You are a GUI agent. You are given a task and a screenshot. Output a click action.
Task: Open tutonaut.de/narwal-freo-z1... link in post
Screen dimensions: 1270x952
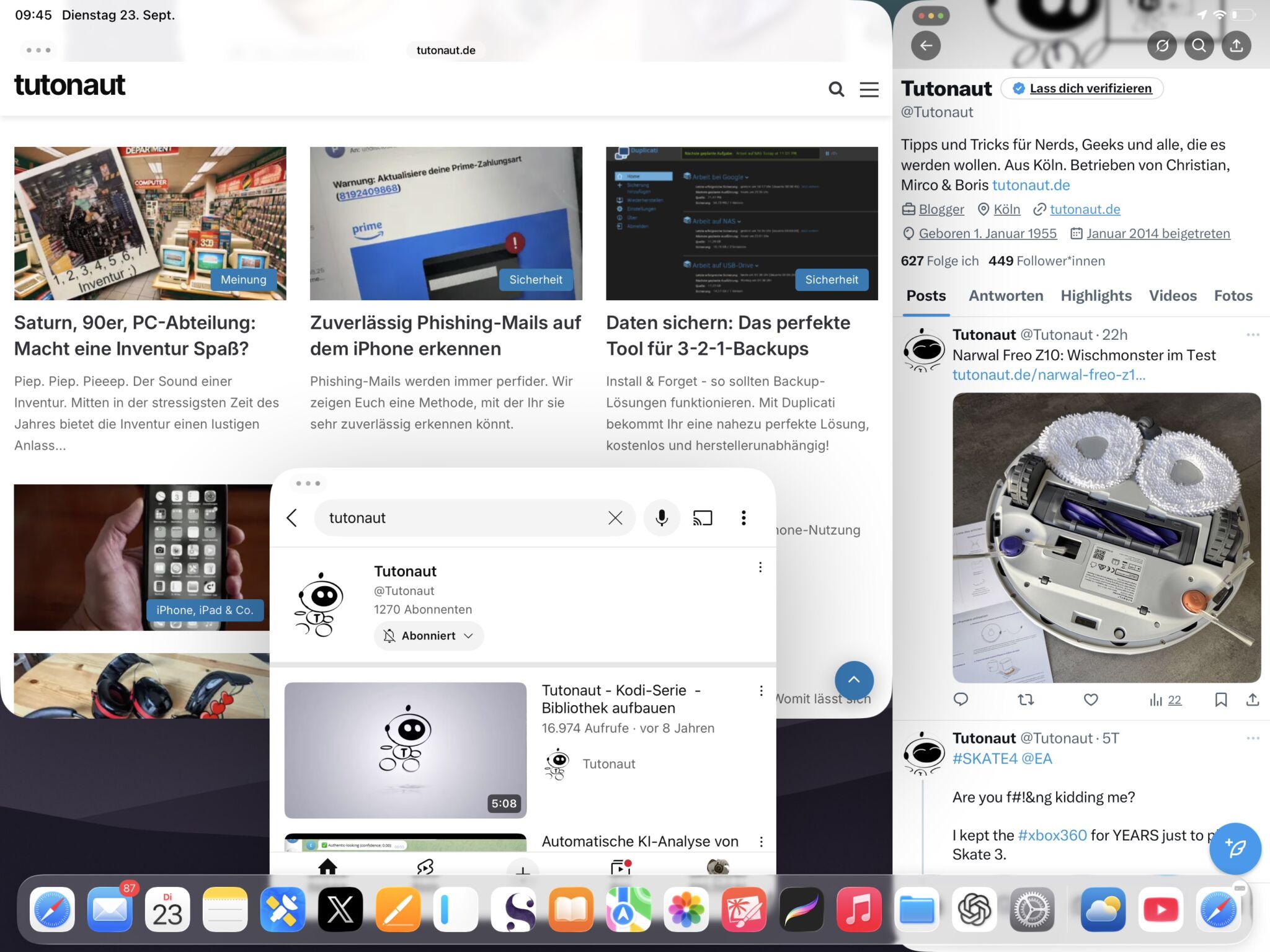[x=1049, y=375]
